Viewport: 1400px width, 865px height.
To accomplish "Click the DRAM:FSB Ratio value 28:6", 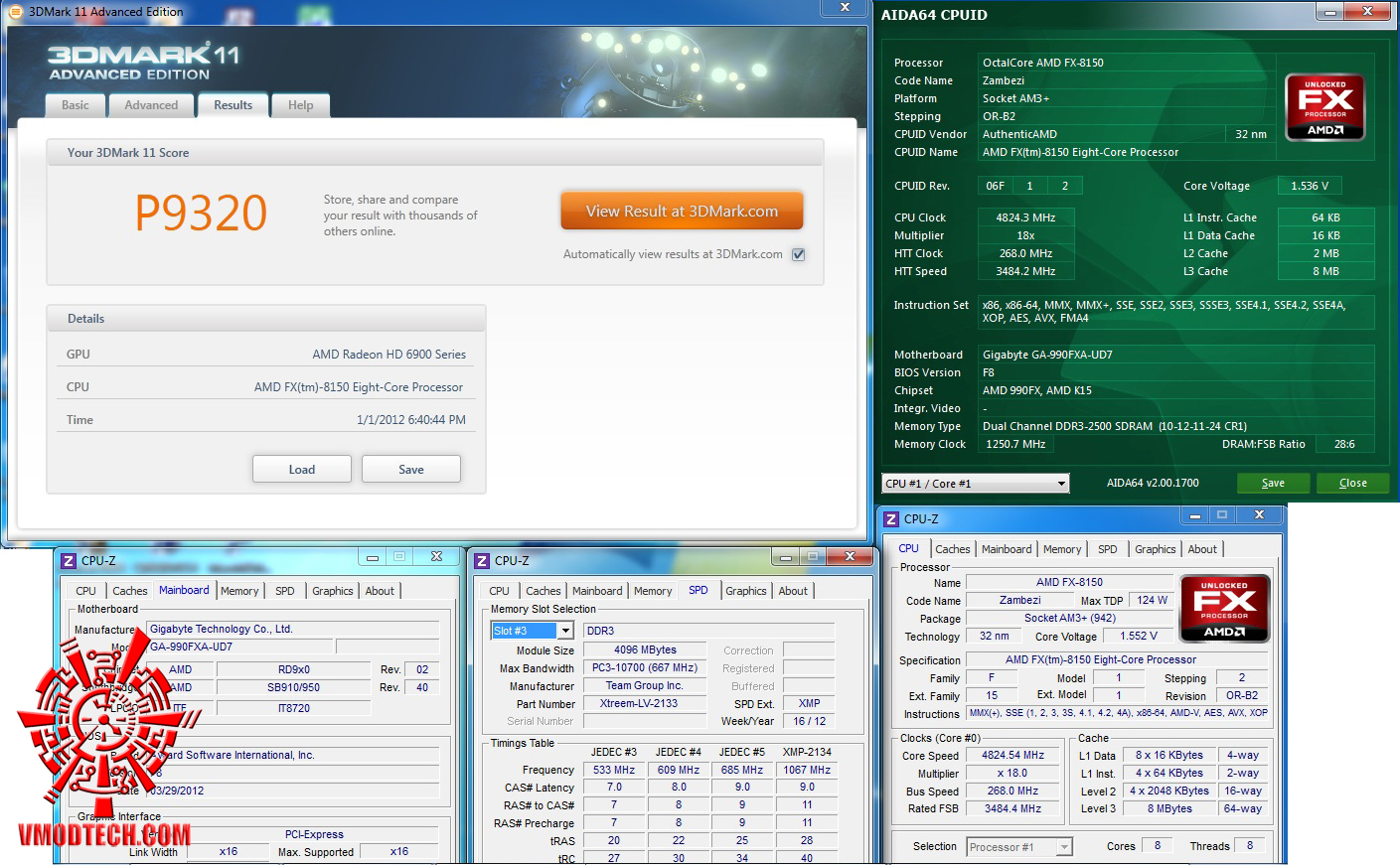I will point(1344,444).
